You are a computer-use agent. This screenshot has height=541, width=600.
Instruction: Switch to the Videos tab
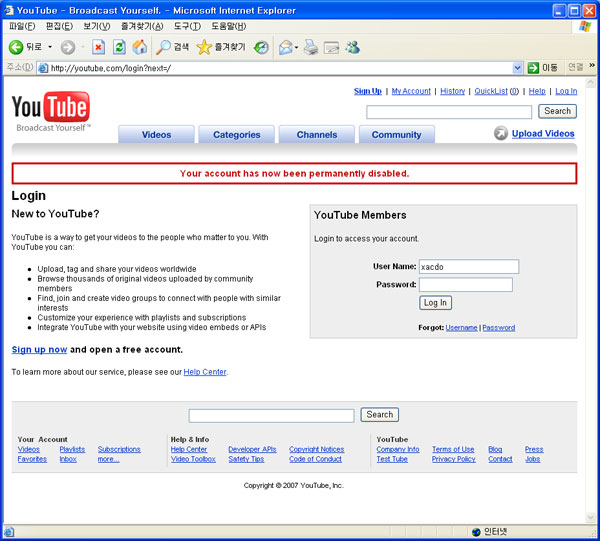coord(156,134)
